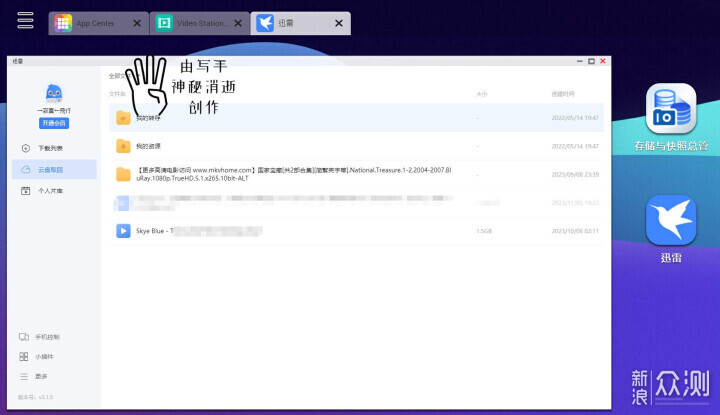The image size is (720, 415).
Task: Maximize the 迅雷 window
Action: 591,61
